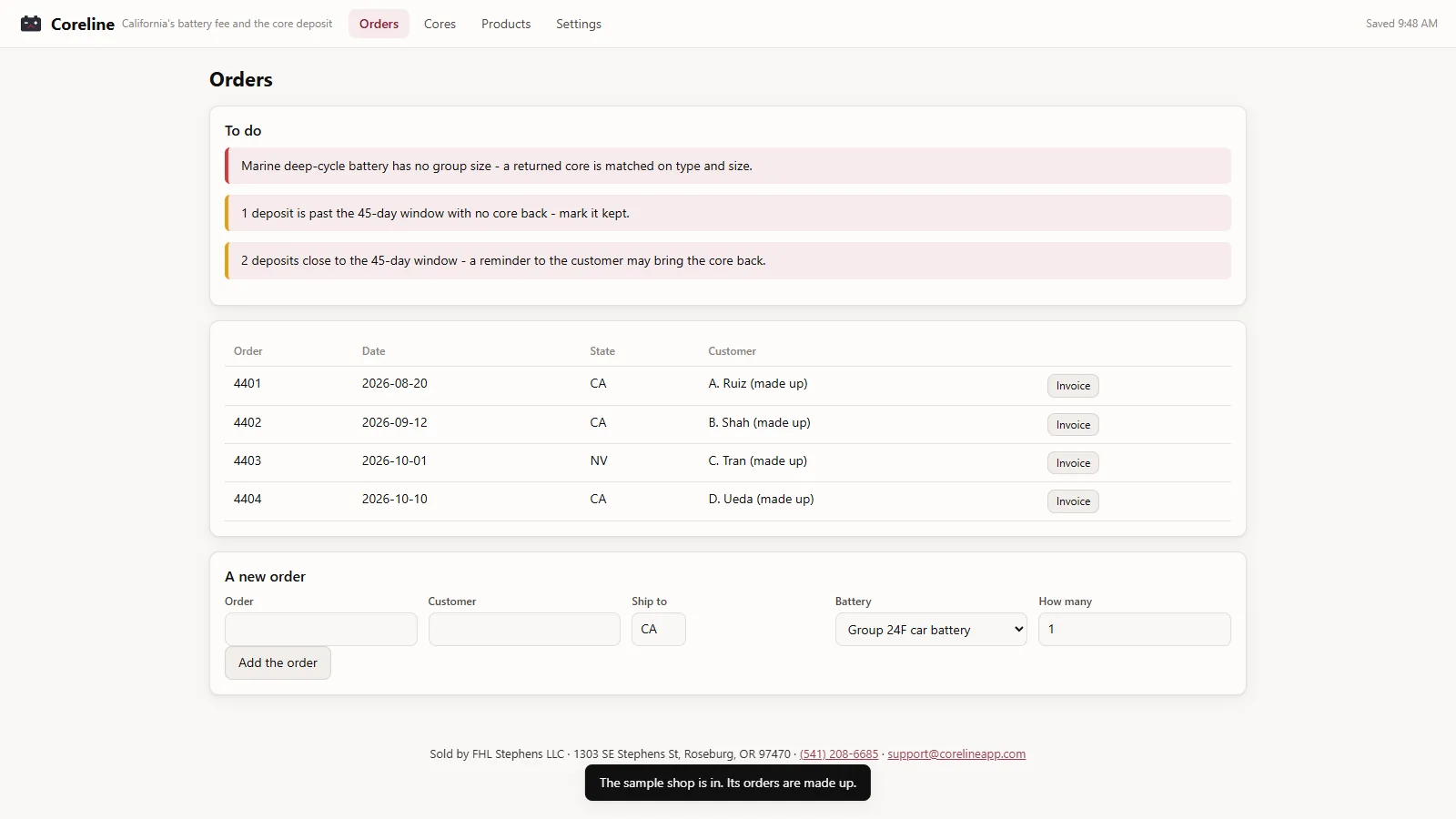The height and width of the screenshot is (819, 1456).
Task: Expand the Battery dropdown
Action: (931, 630)
